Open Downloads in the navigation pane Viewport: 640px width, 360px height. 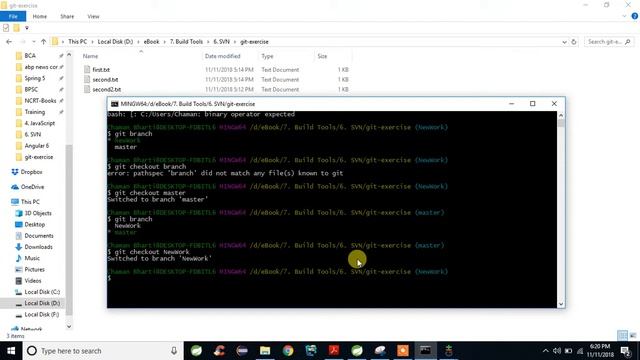pos(38,247)
